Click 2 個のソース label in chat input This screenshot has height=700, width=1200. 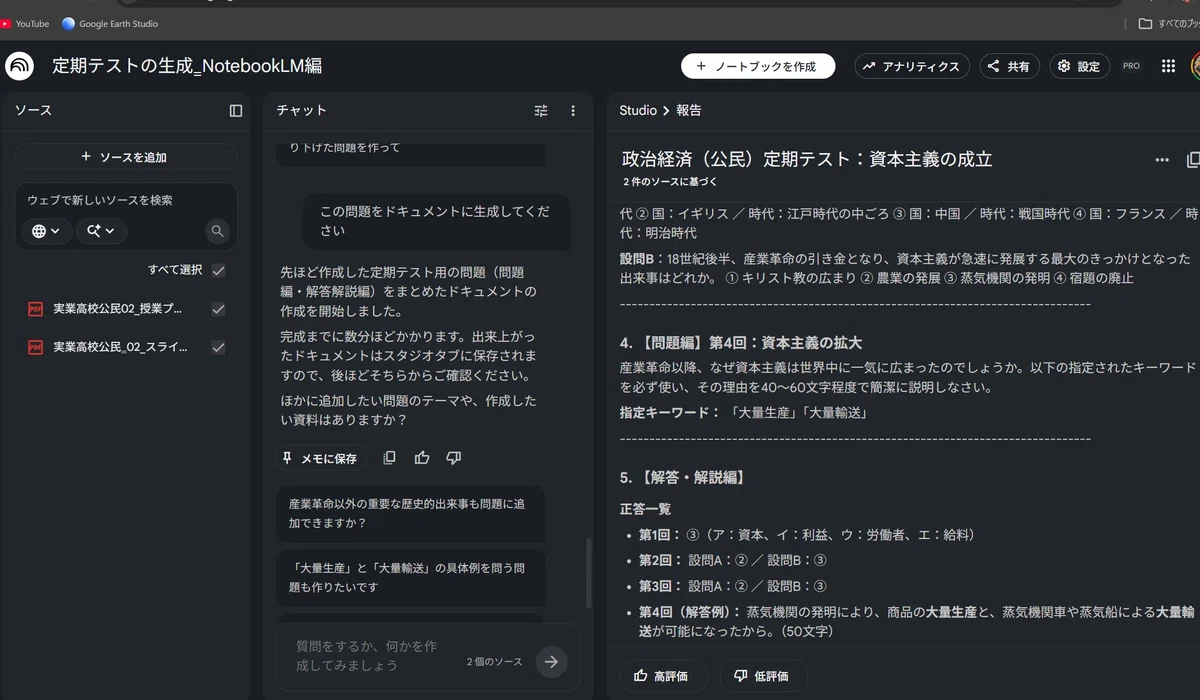click(494, 662)
